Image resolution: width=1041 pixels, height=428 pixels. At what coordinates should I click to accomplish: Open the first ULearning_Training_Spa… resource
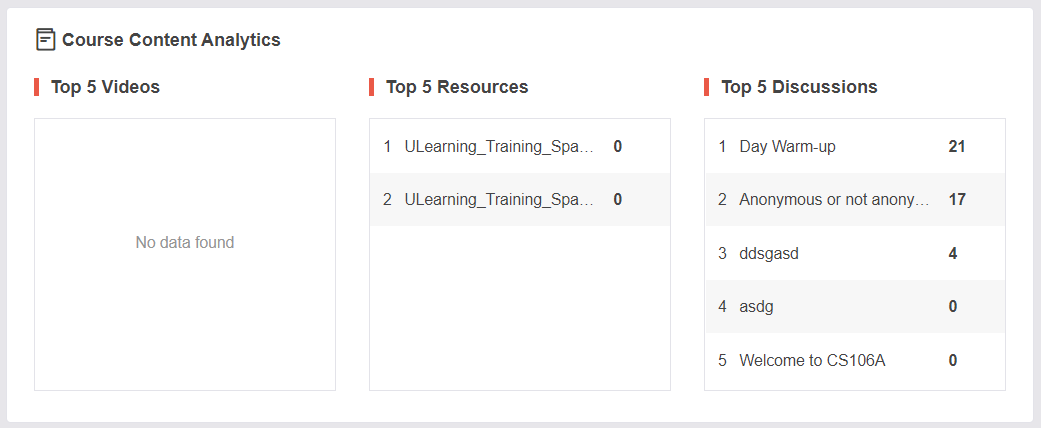coord(520,147)
